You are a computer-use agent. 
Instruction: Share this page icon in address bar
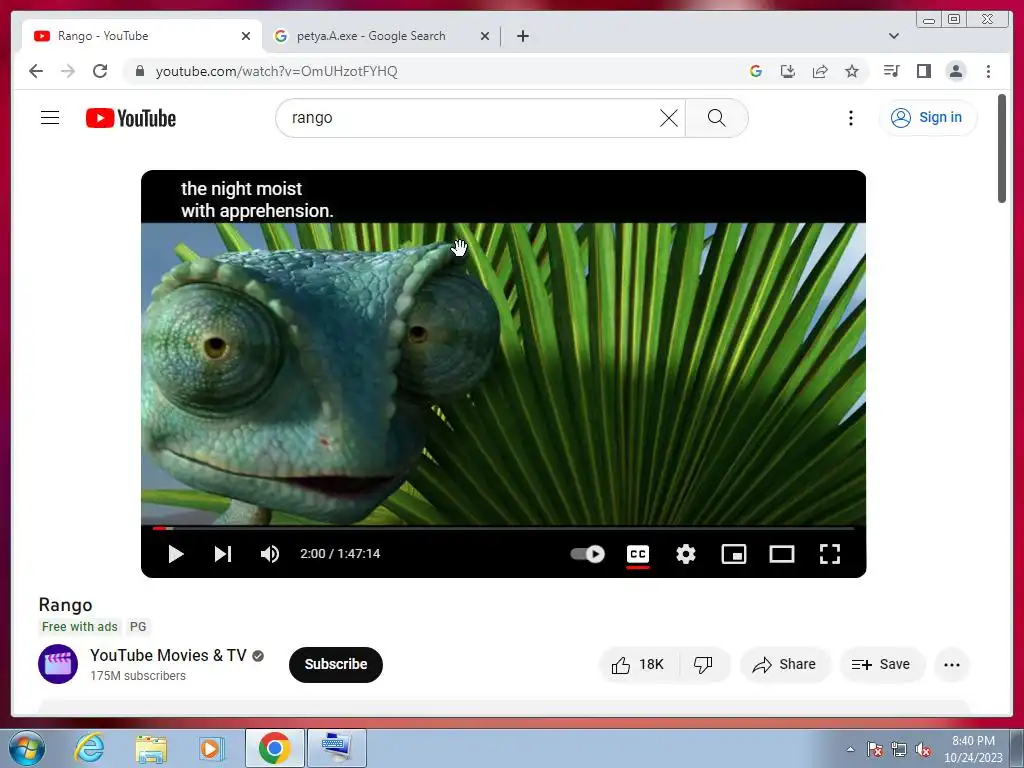pyautogui.click(x=820, y=71)
